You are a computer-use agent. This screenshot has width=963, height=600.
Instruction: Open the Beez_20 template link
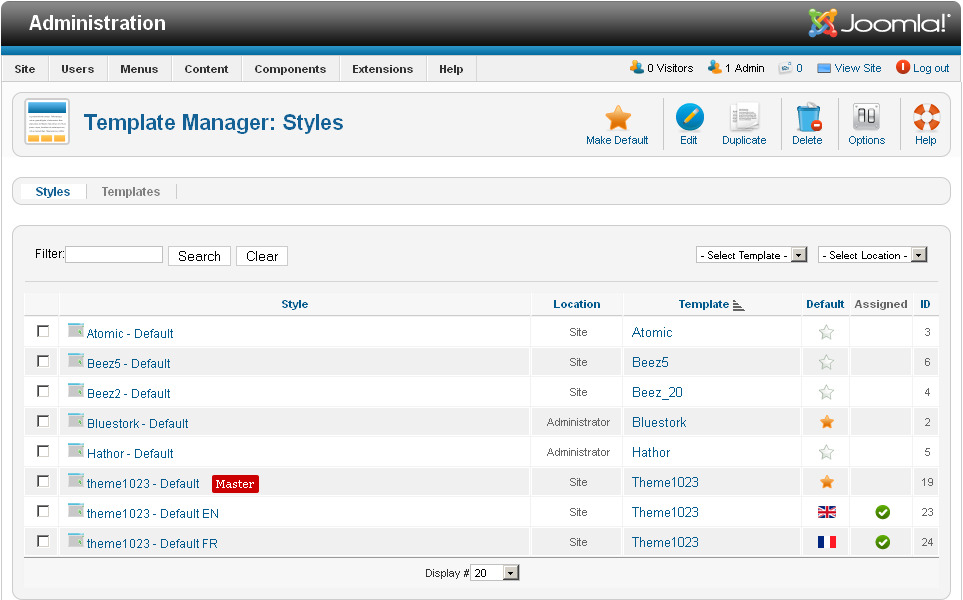657,392
